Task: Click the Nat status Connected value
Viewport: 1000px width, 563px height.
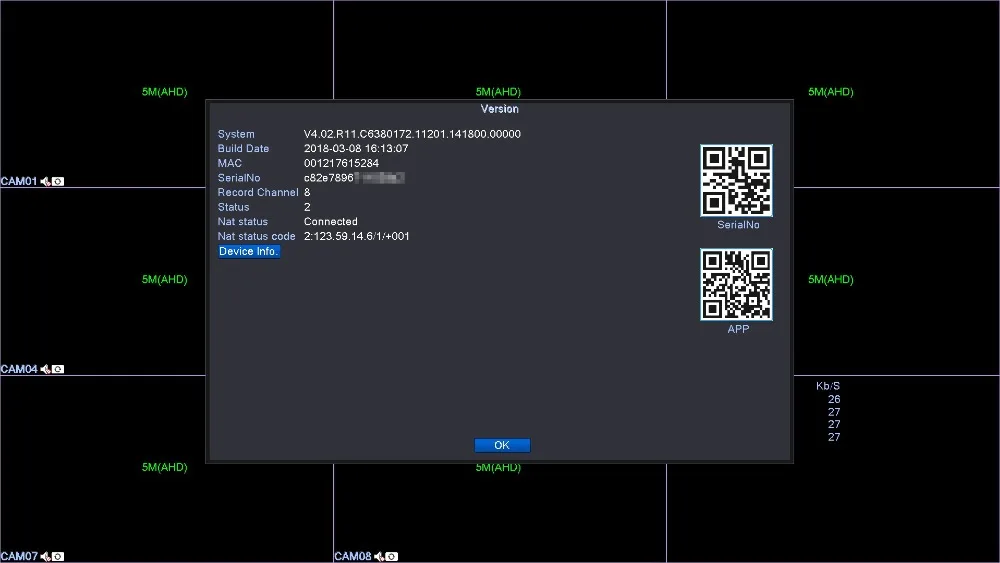Action: [x=330, y=221]
